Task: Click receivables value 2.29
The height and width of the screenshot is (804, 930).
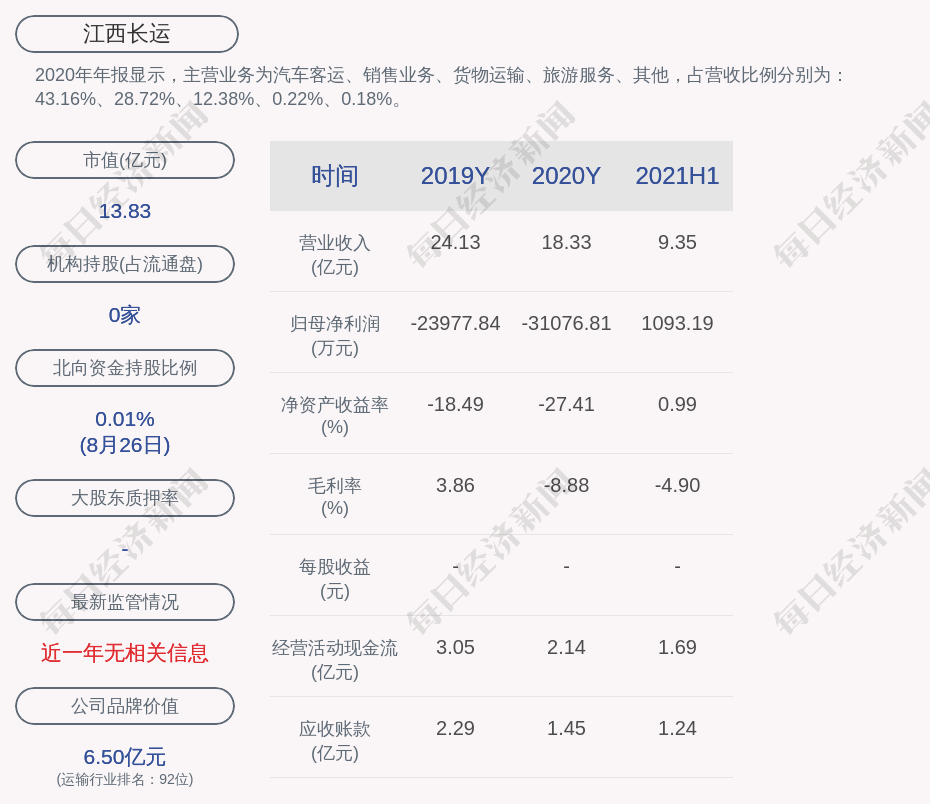Action: (456, 729)
